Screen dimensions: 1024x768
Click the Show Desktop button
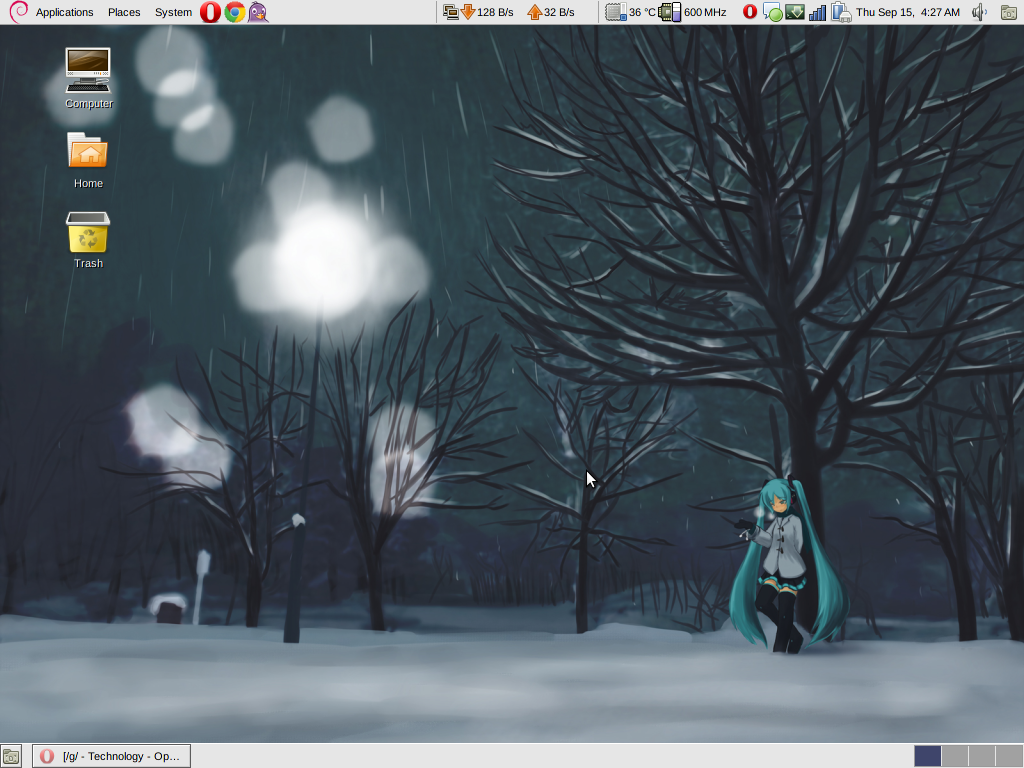coord(11,756)
